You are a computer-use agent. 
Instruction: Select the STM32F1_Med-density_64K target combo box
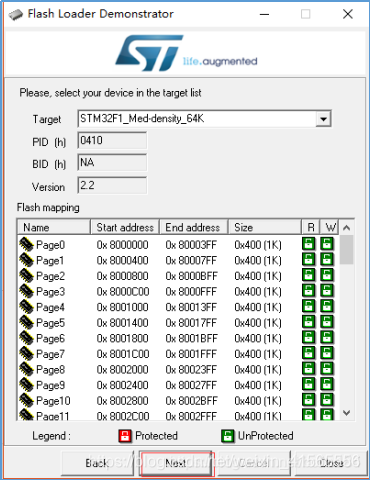click(x=204, y=119)
